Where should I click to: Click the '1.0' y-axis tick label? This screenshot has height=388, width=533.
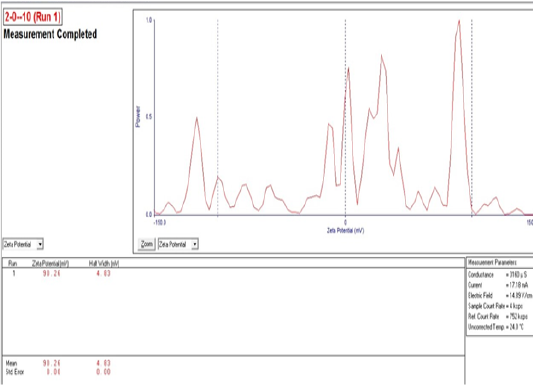tap(149, 20)
